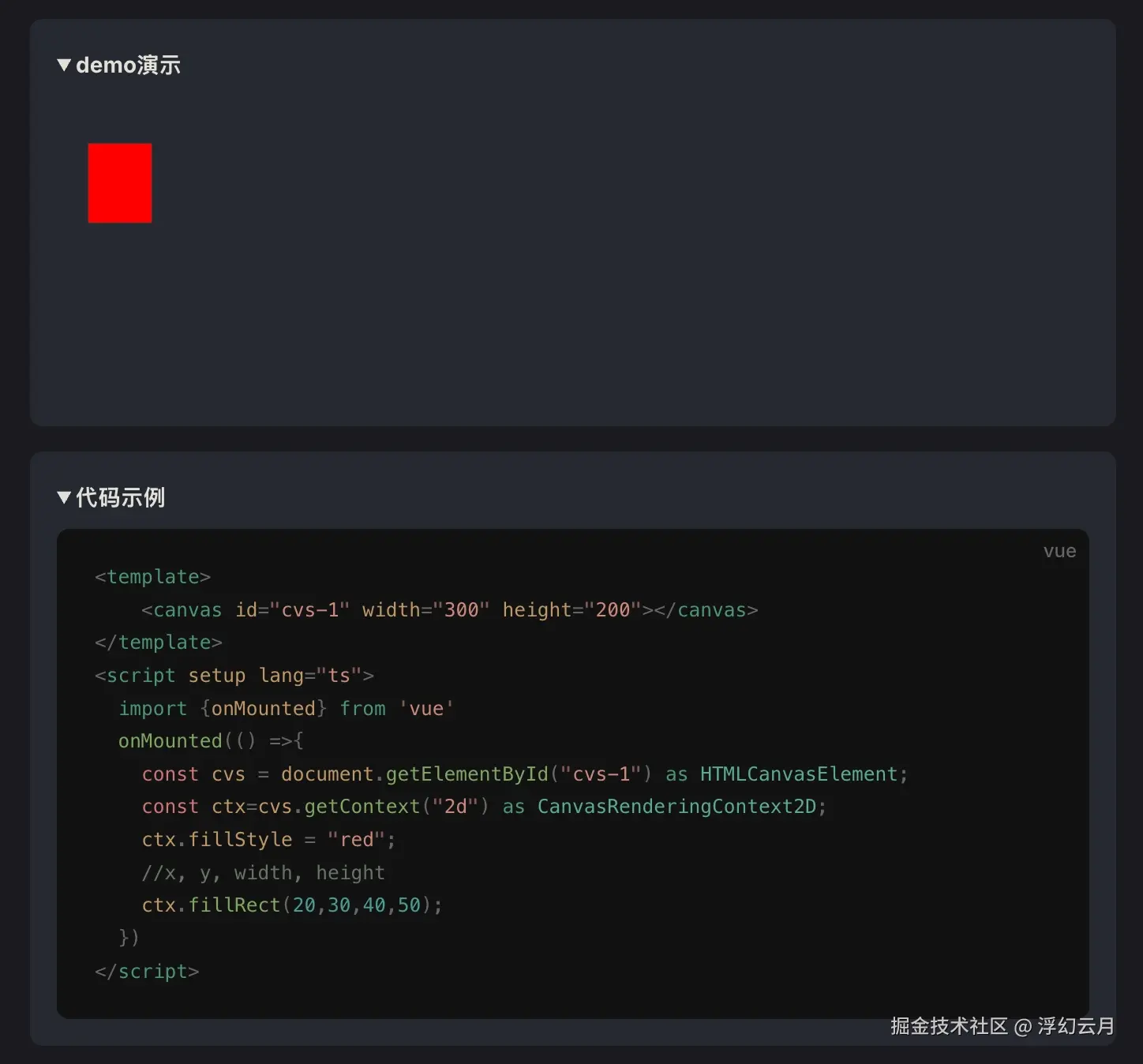Click the "ctx.fillRect(20,30,40,50);" line

292,905
